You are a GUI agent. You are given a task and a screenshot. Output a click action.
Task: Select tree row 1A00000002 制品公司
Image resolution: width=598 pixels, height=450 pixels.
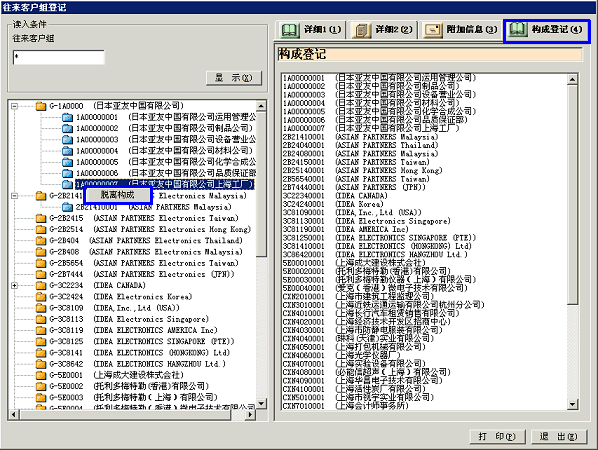pyautogui.click(x=164, y=128)
